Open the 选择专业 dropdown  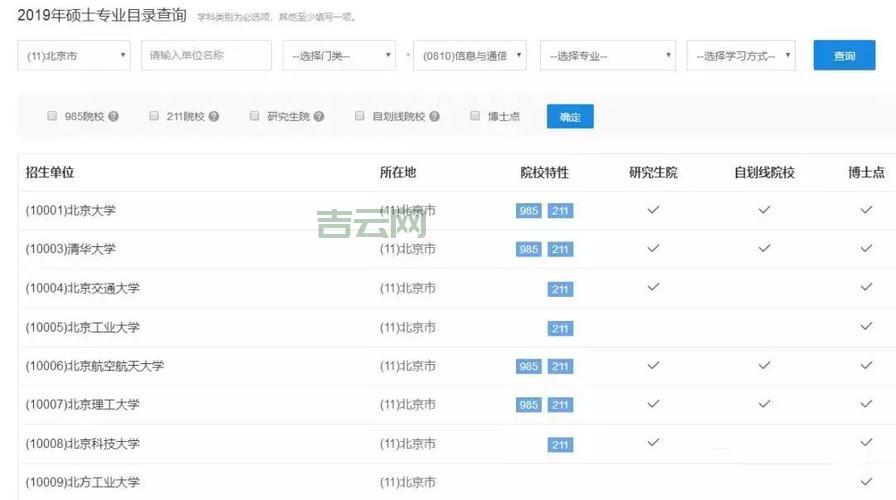(x=608, y=55)
